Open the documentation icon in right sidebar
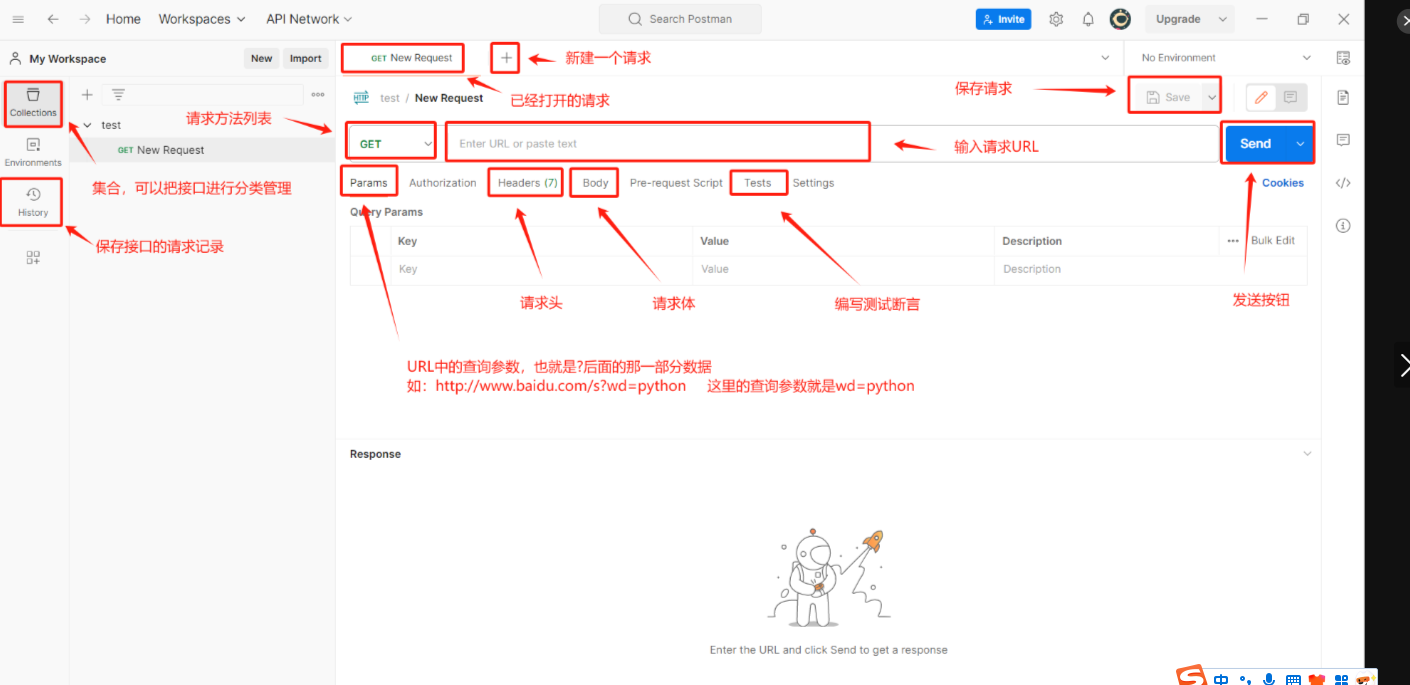Image resolution: width=1410 pixels, height=685 pixels. coord(1343,97)
